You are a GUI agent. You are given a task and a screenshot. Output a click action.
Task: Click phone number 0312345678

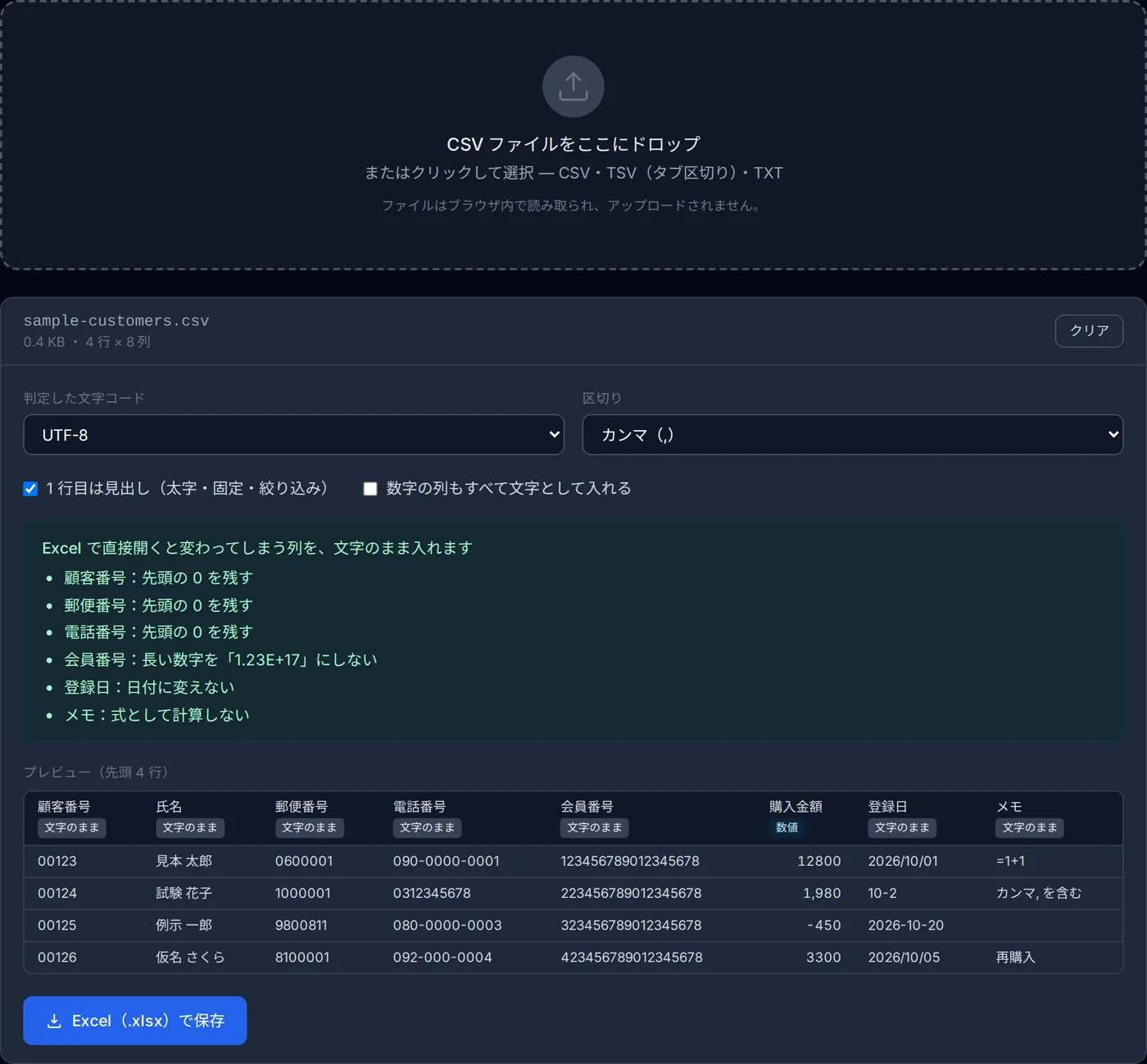(x=432, y=893)
